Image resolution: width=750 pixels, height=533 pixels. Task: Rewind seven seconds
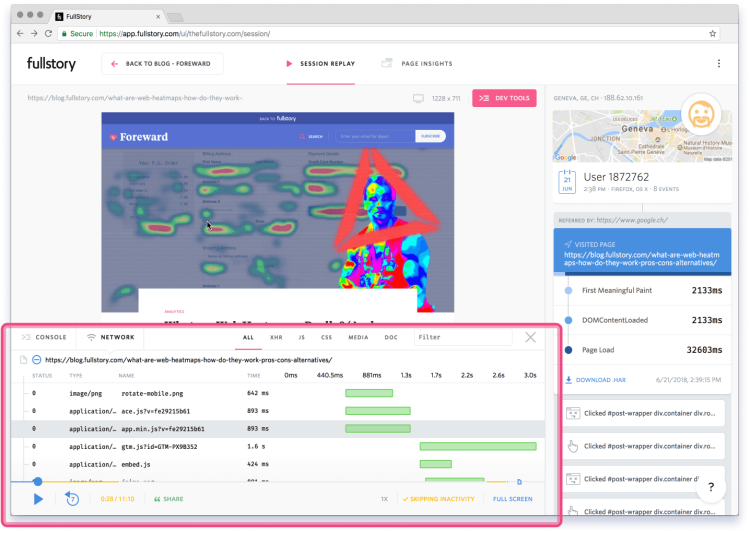point(72,499)
